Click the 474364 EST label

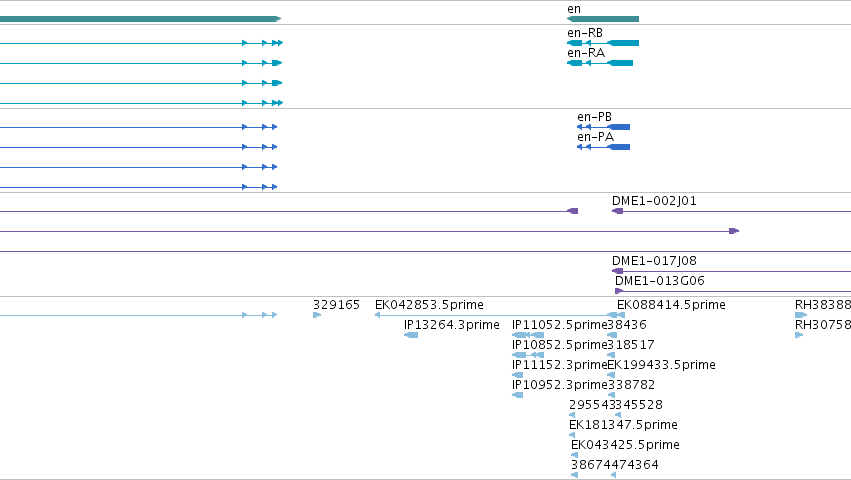[x=634, y=465]
